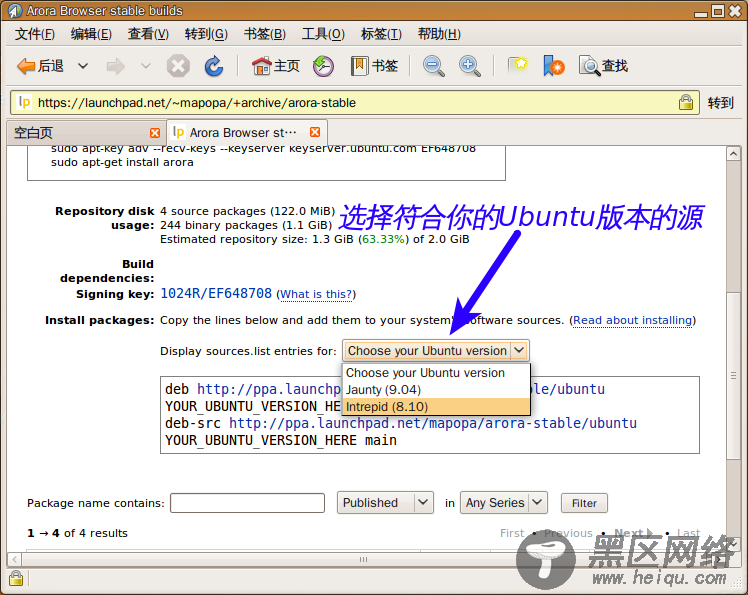Open the browsing history clock icon
This screenshot has width=748, height=595.
click(x=323, y=66)
